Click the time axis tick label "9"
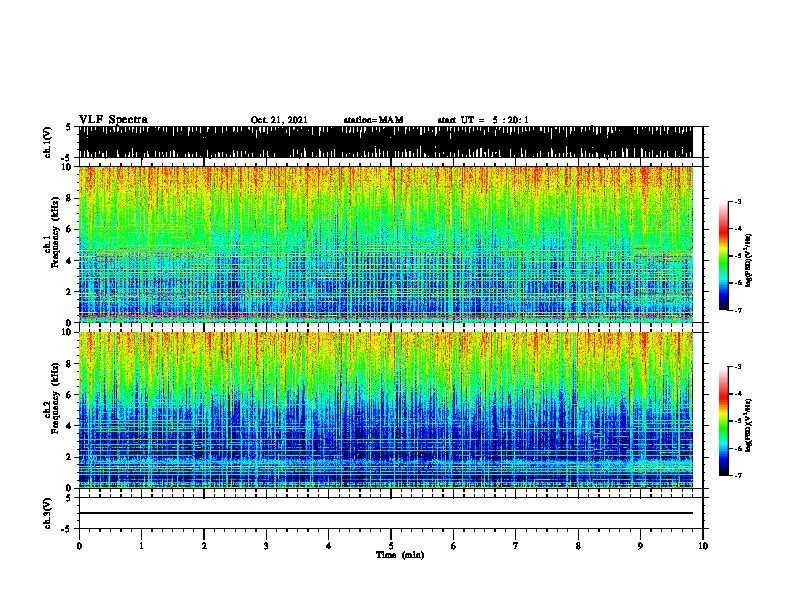 tap(640, 546)
